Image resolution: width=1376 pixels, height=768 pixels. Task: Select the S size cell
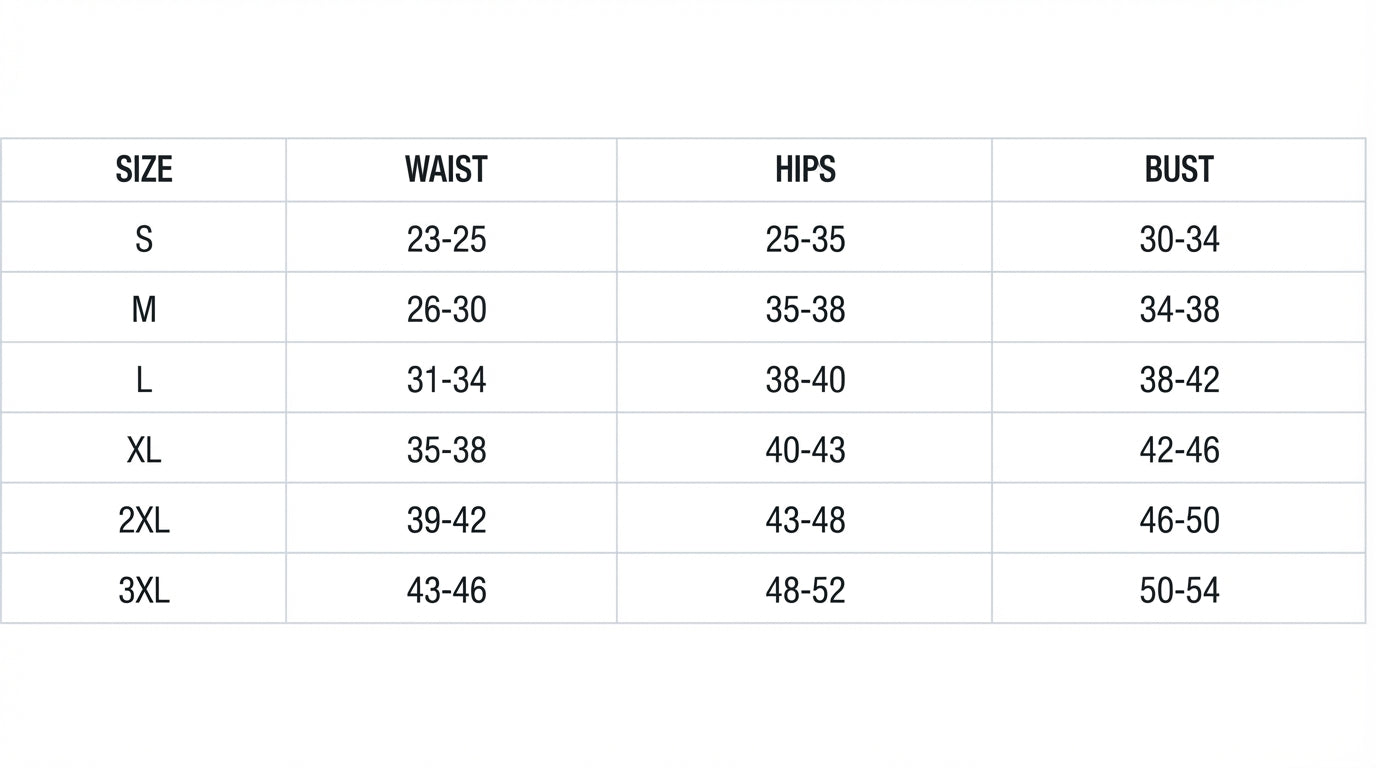point(144,239)
